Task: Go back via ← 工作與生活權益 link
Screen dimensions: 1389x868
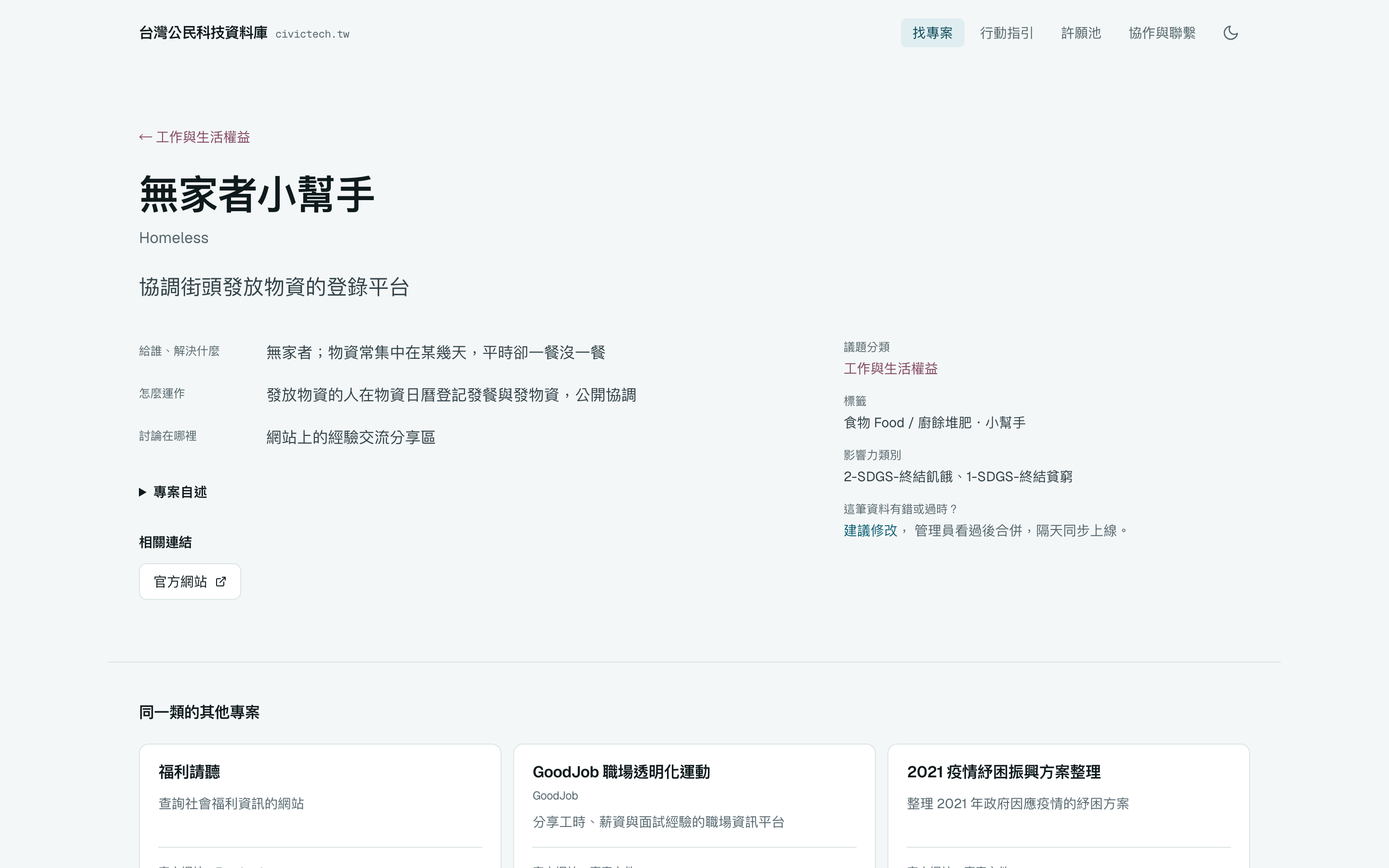Action: [194, 137]
